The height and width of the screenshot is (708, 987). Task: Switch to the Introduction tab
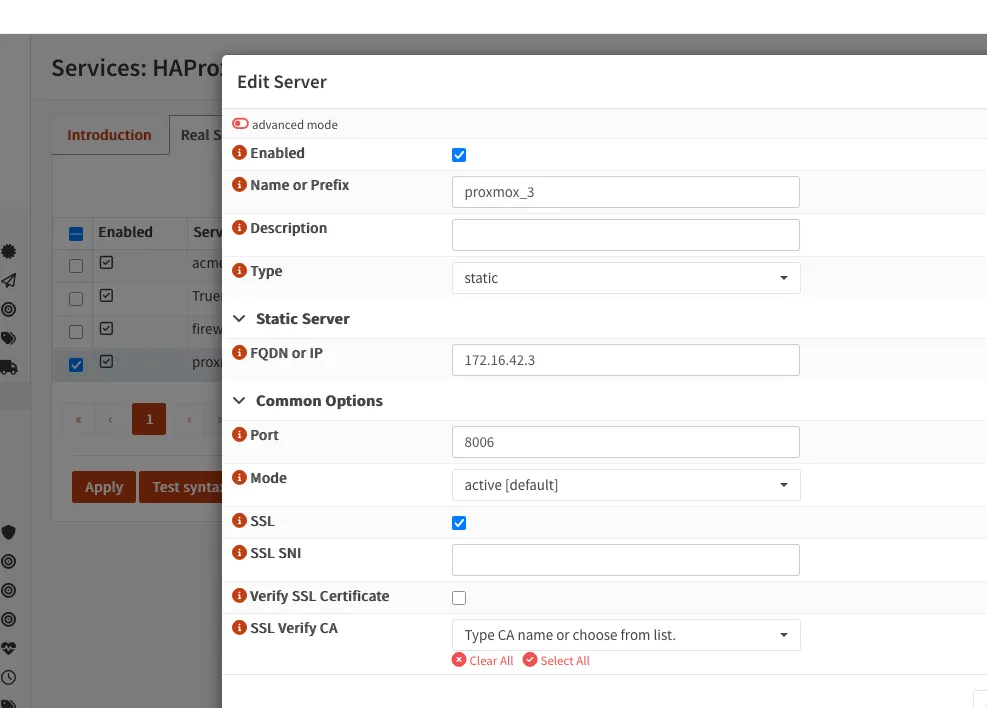click(109, 135)
